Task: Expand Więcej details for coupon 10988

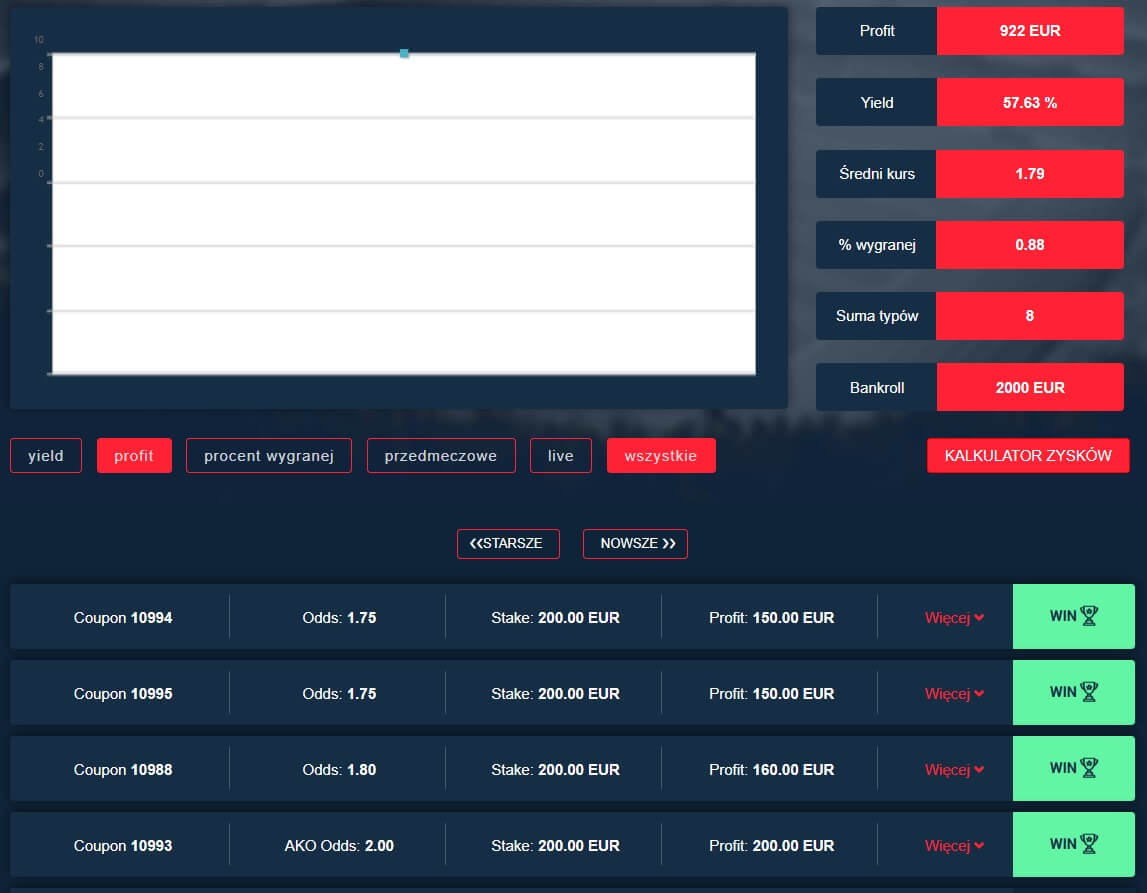Action: [954, 770]
